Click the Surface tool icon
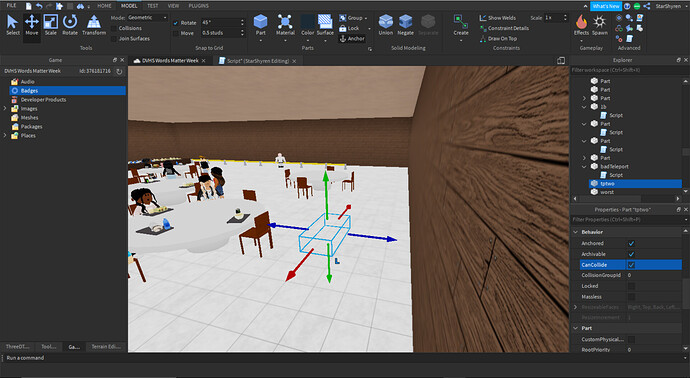The image size is (690, 378). coord(325,22)
